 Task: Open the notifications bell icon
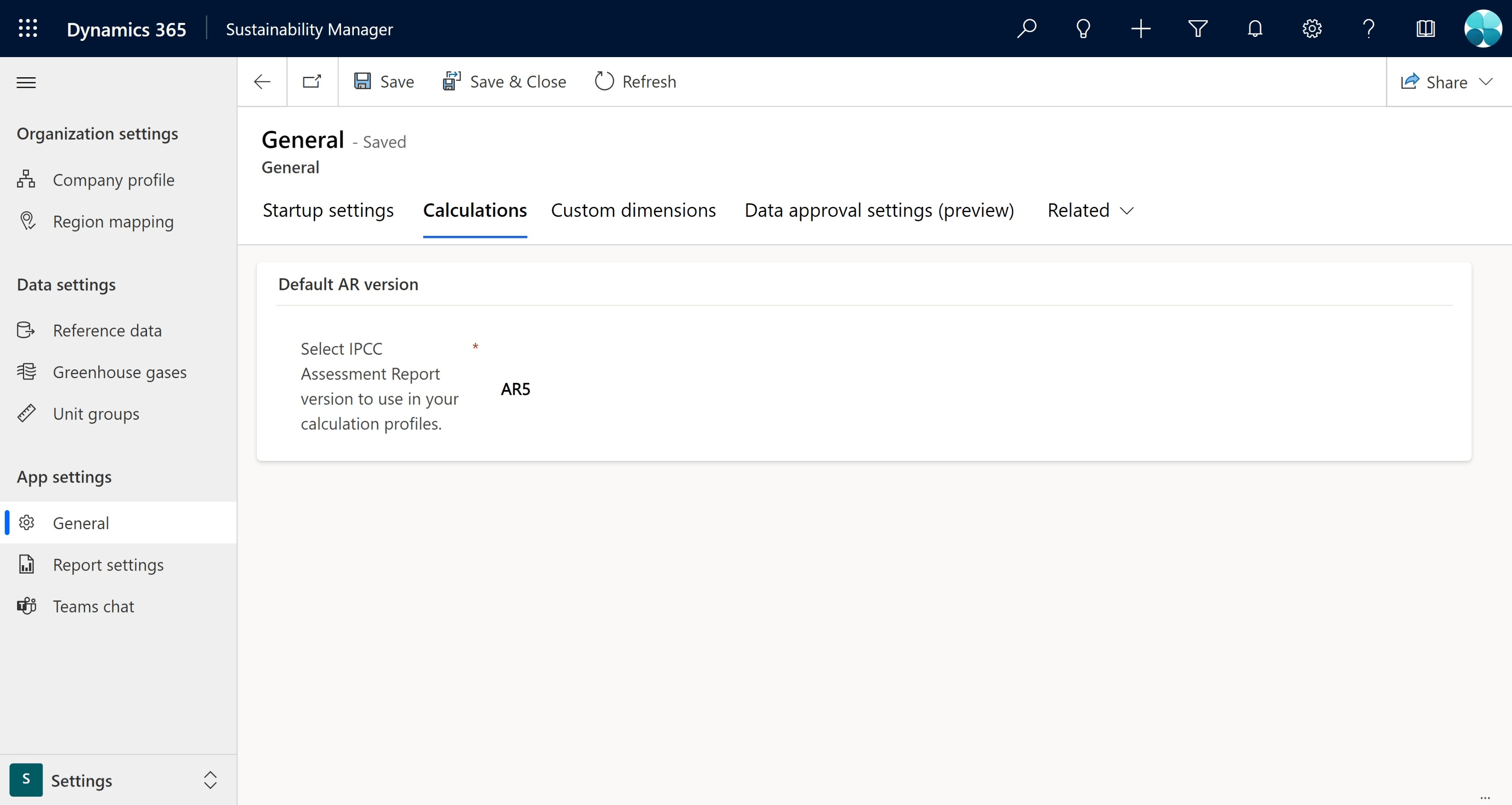coord(1254,28)
